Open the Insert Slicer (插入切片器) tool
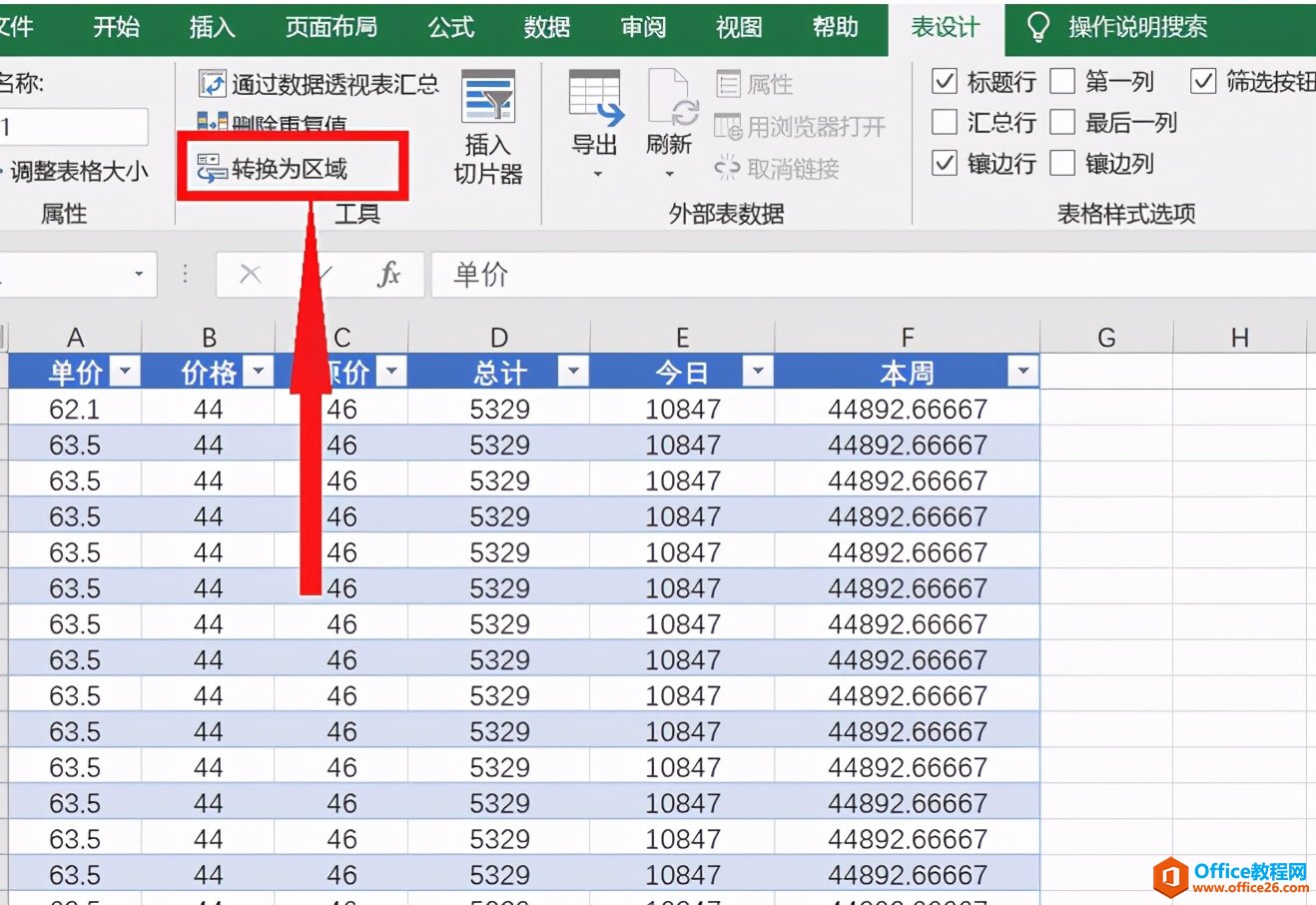Image resolution: width=1316 pixels, height=905 pixels. (x=488, y=128)
